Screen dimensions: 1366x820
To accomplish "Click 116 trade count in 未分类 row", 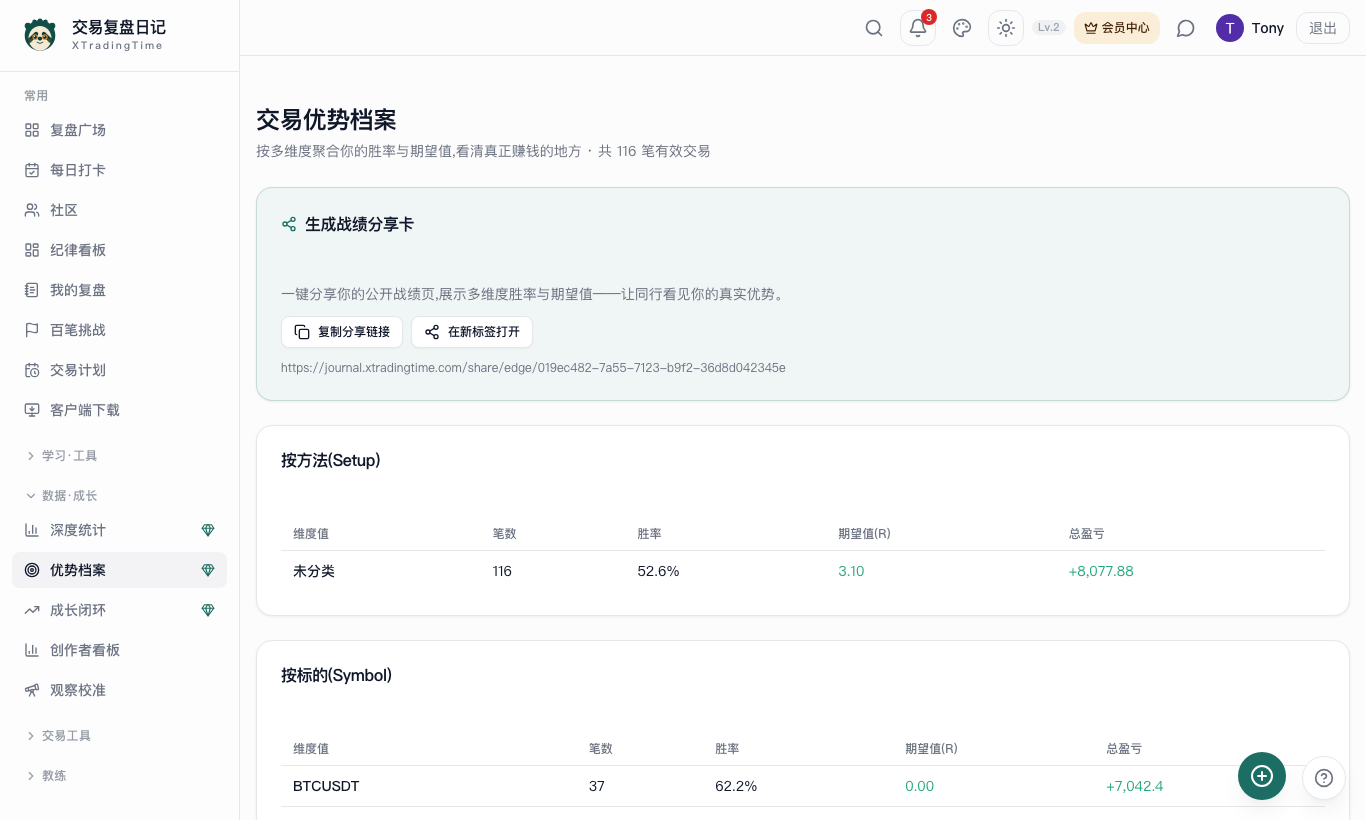I will point(502,571).
